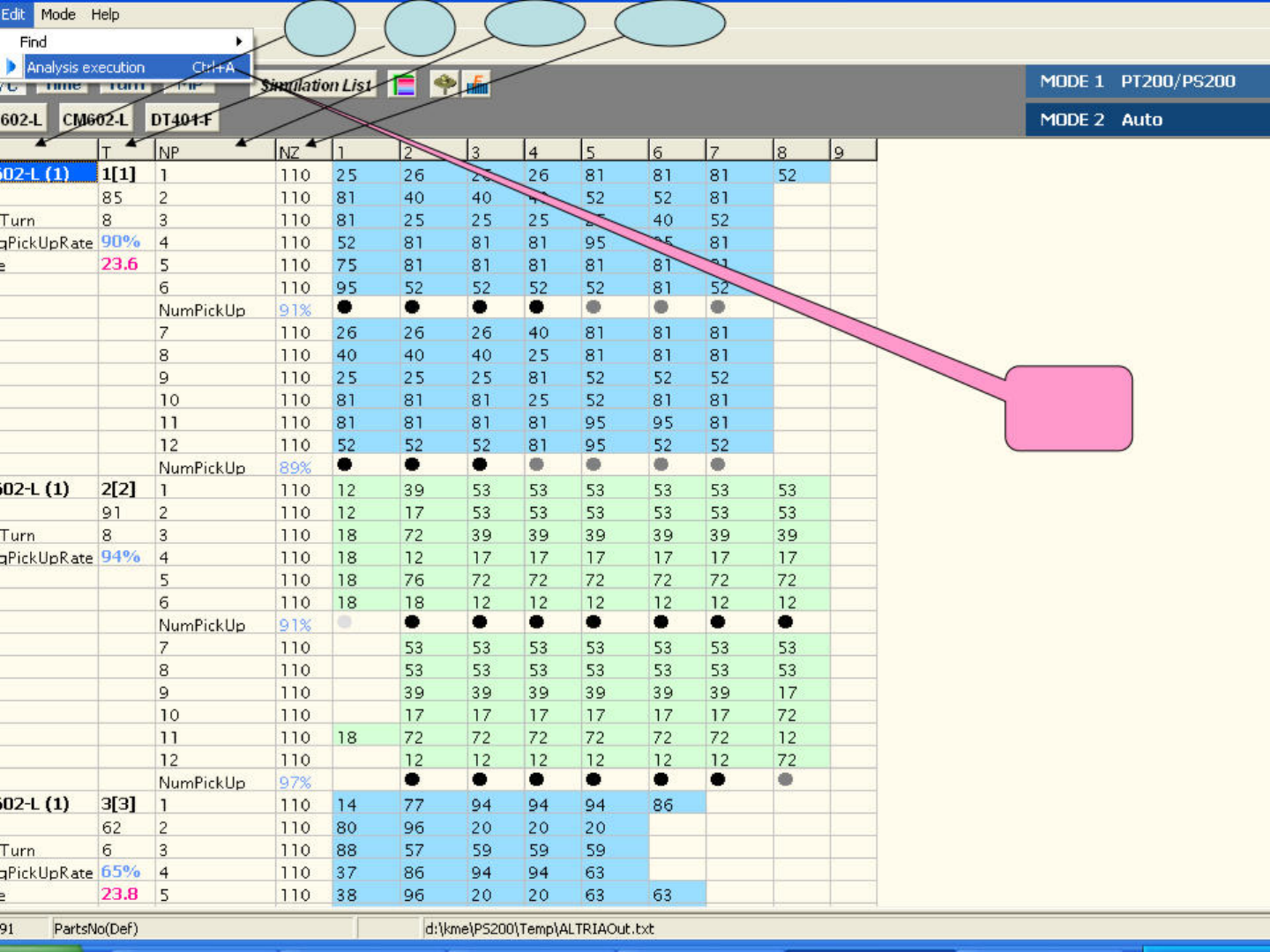This screenshot has height=952, width=1270.
Task: Click the NP column header
Action: pyautogui.click(x=215, y=151)
